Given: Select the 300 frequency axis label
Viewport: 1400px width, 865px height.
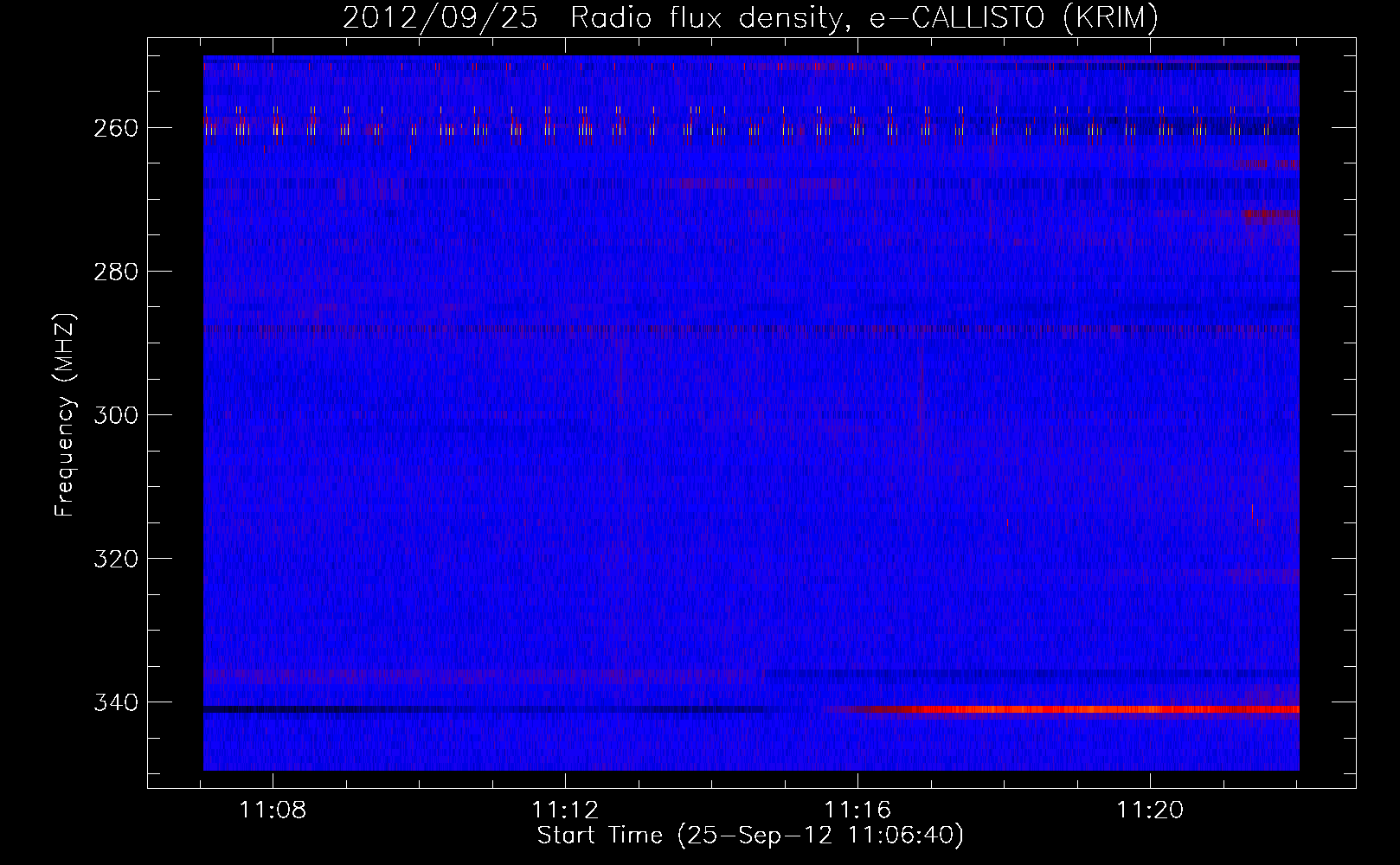Looking at the screenshot, I should tap(115, 415).
